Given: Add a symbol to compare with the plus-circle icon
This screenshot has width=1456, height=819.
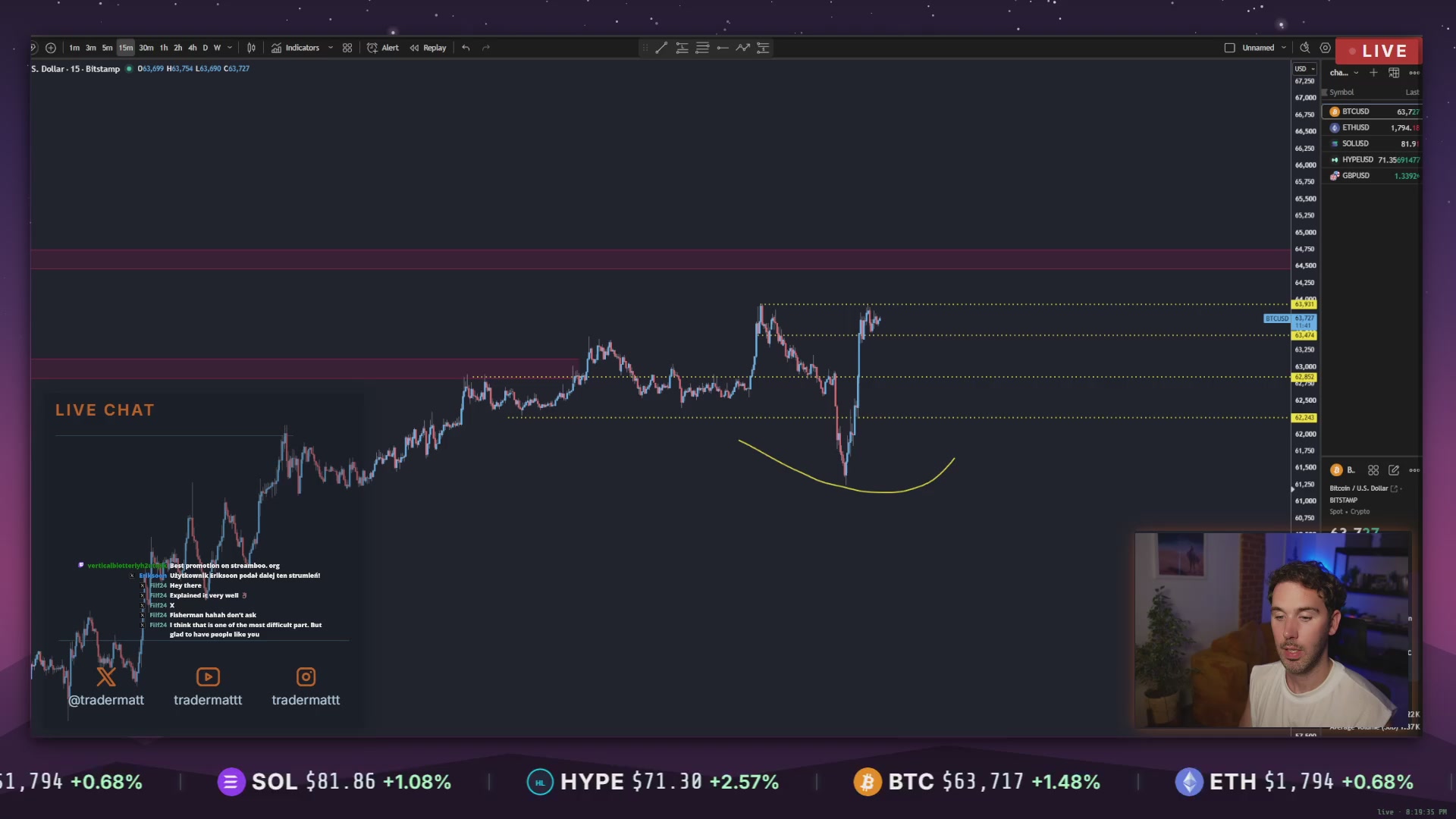Looking at the screenshot, I should tap(51, 48).
